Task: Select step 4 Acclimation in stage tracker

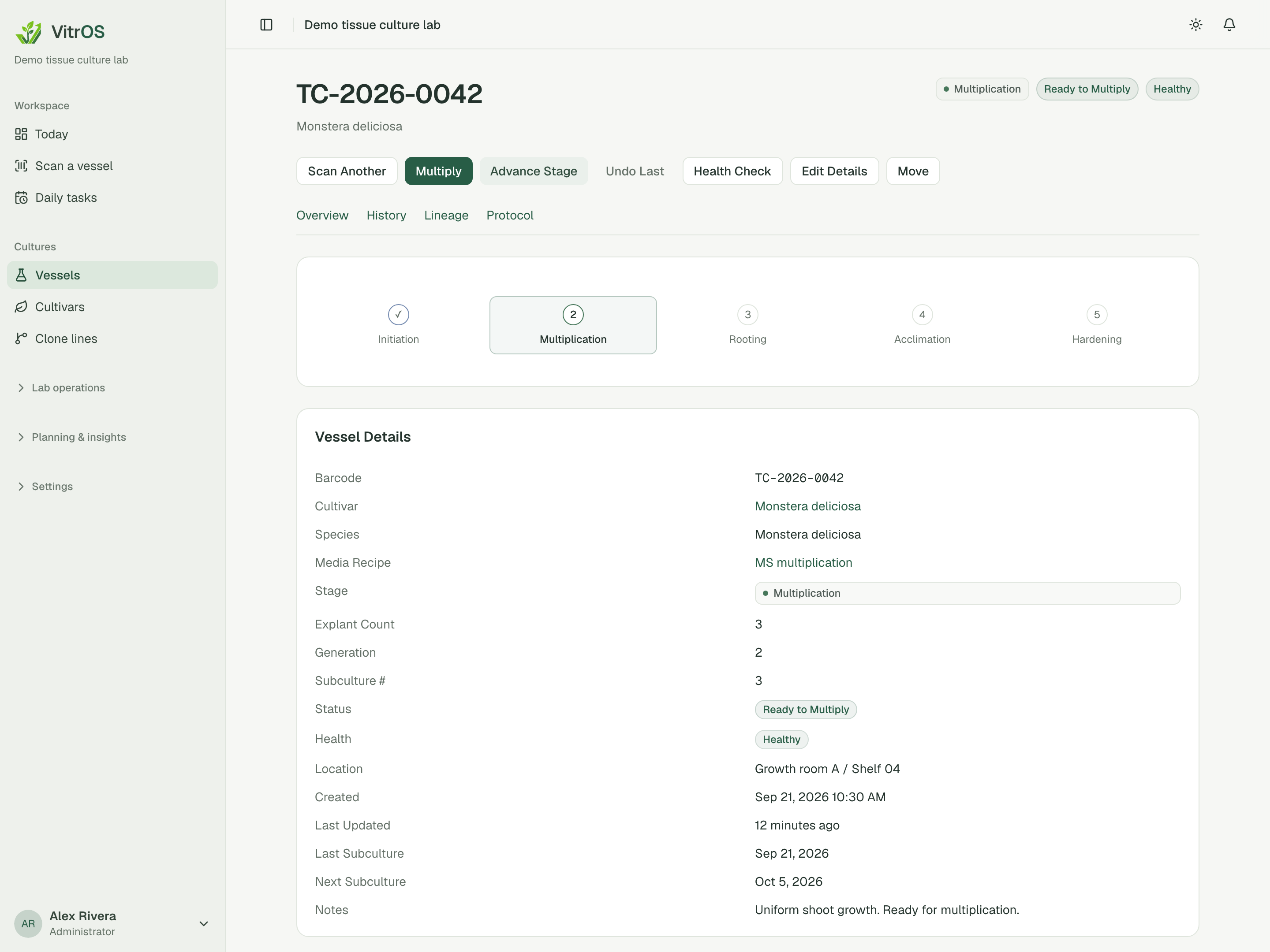Action: pos(922,325)
